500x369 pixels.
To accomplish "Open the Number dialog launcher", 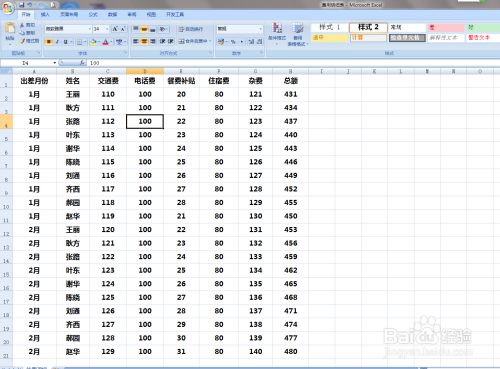I will 261,53.
